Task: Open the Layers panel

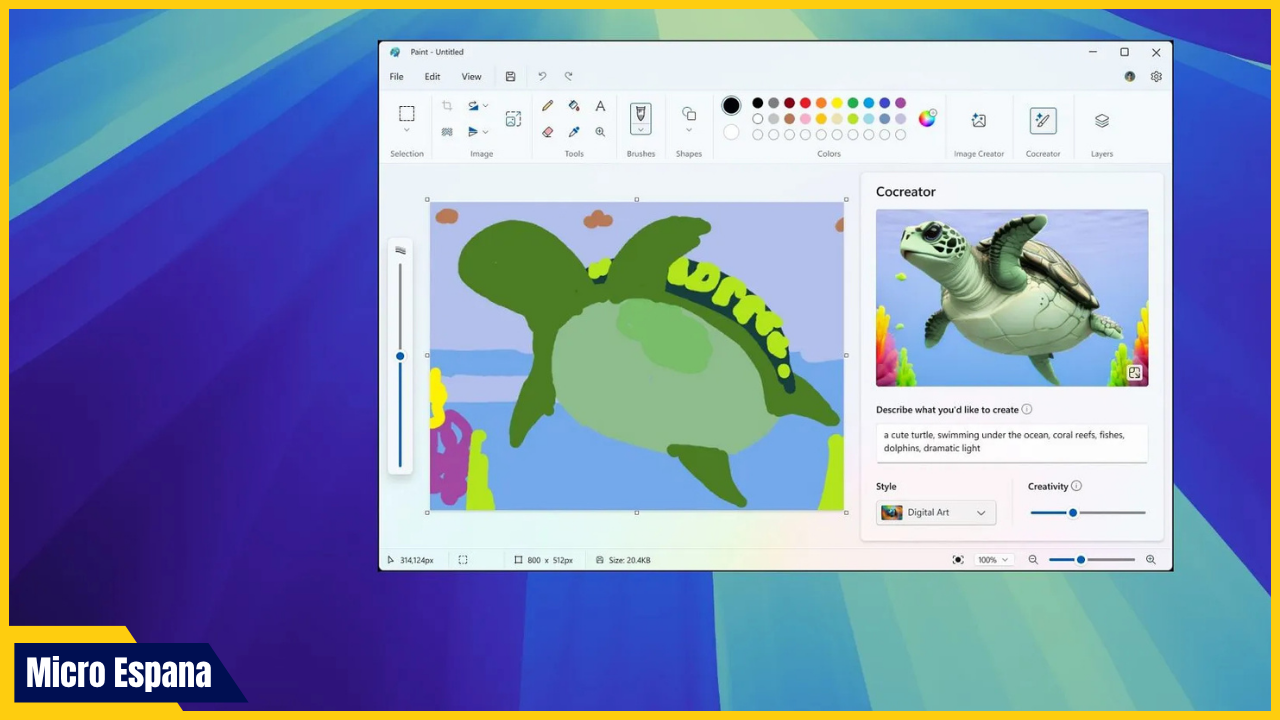Action: [1101, 121]
